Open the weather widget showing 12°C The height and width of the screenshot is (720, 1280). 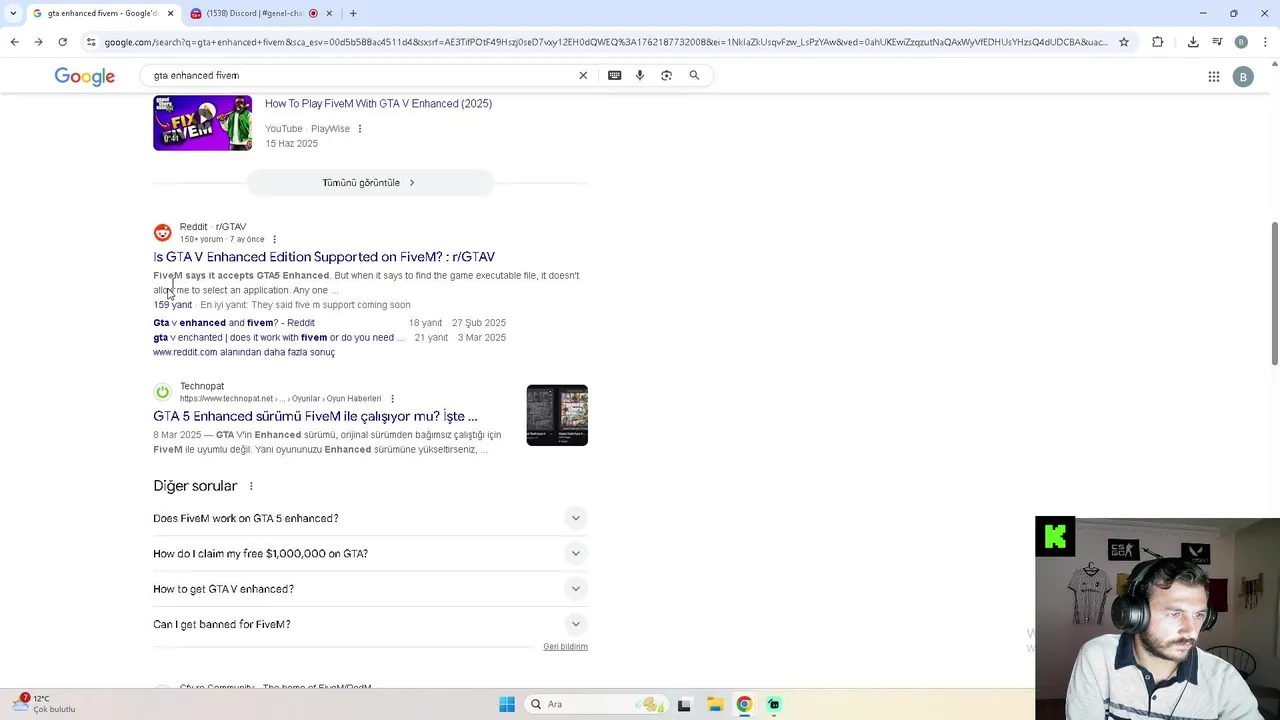pyautogui.click(x=44, y=703)
